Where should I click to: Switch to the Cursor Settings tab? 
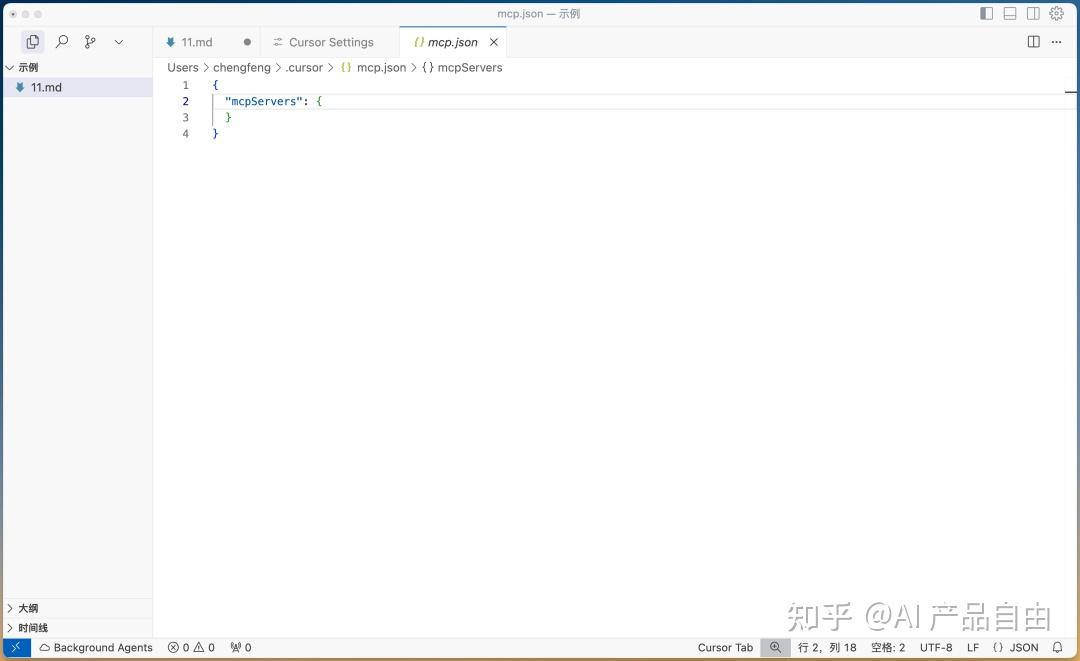click(x=331, y=42)
